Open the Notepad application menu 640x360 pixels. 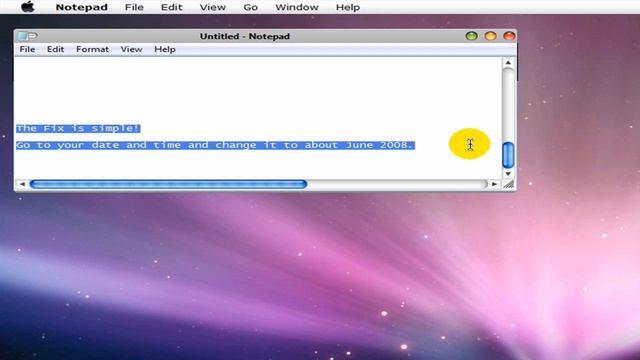click(82, 7)
